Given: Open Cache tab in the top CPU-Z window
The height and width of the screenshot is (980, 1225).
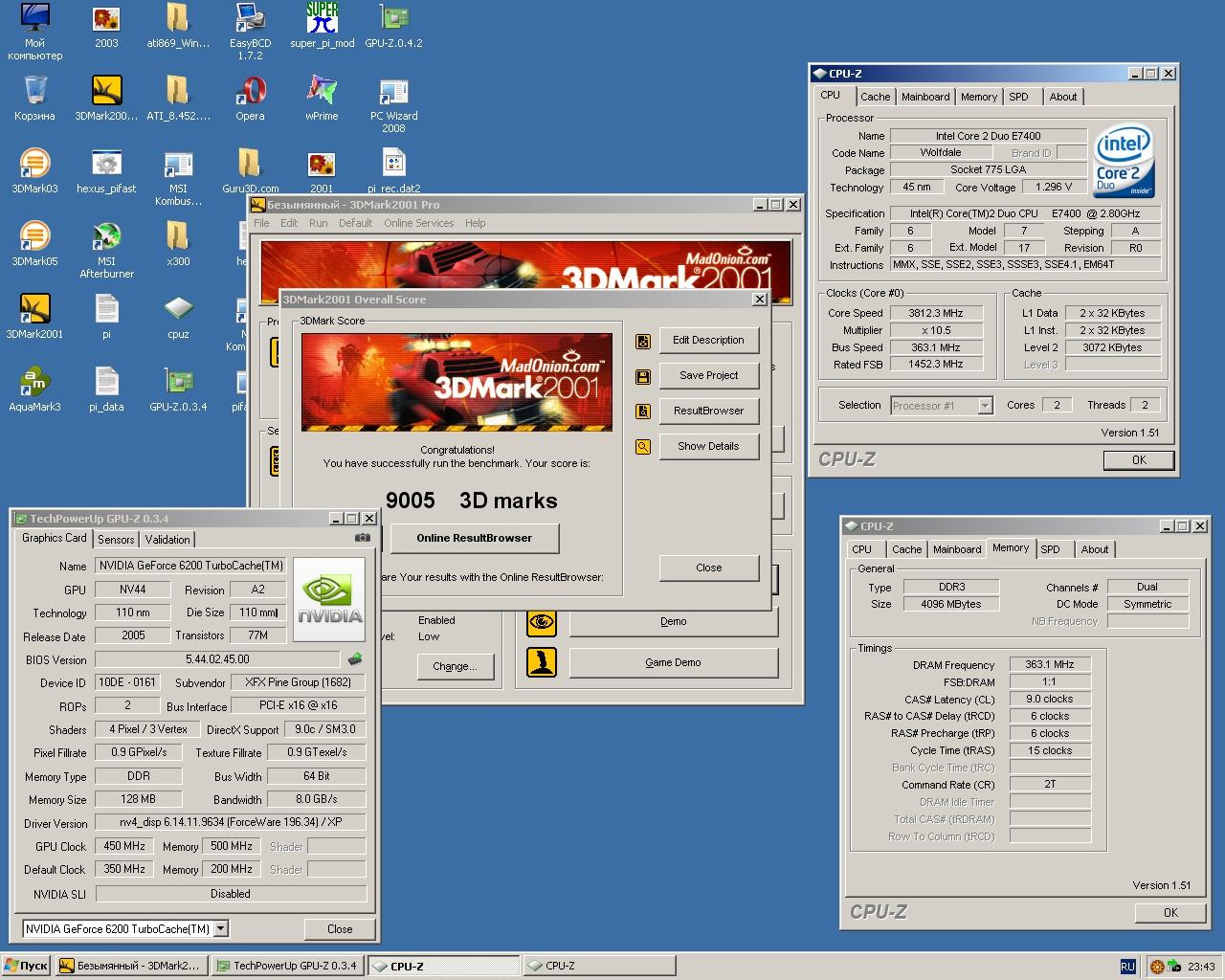Looking at the screenshot, I should 875,97.
